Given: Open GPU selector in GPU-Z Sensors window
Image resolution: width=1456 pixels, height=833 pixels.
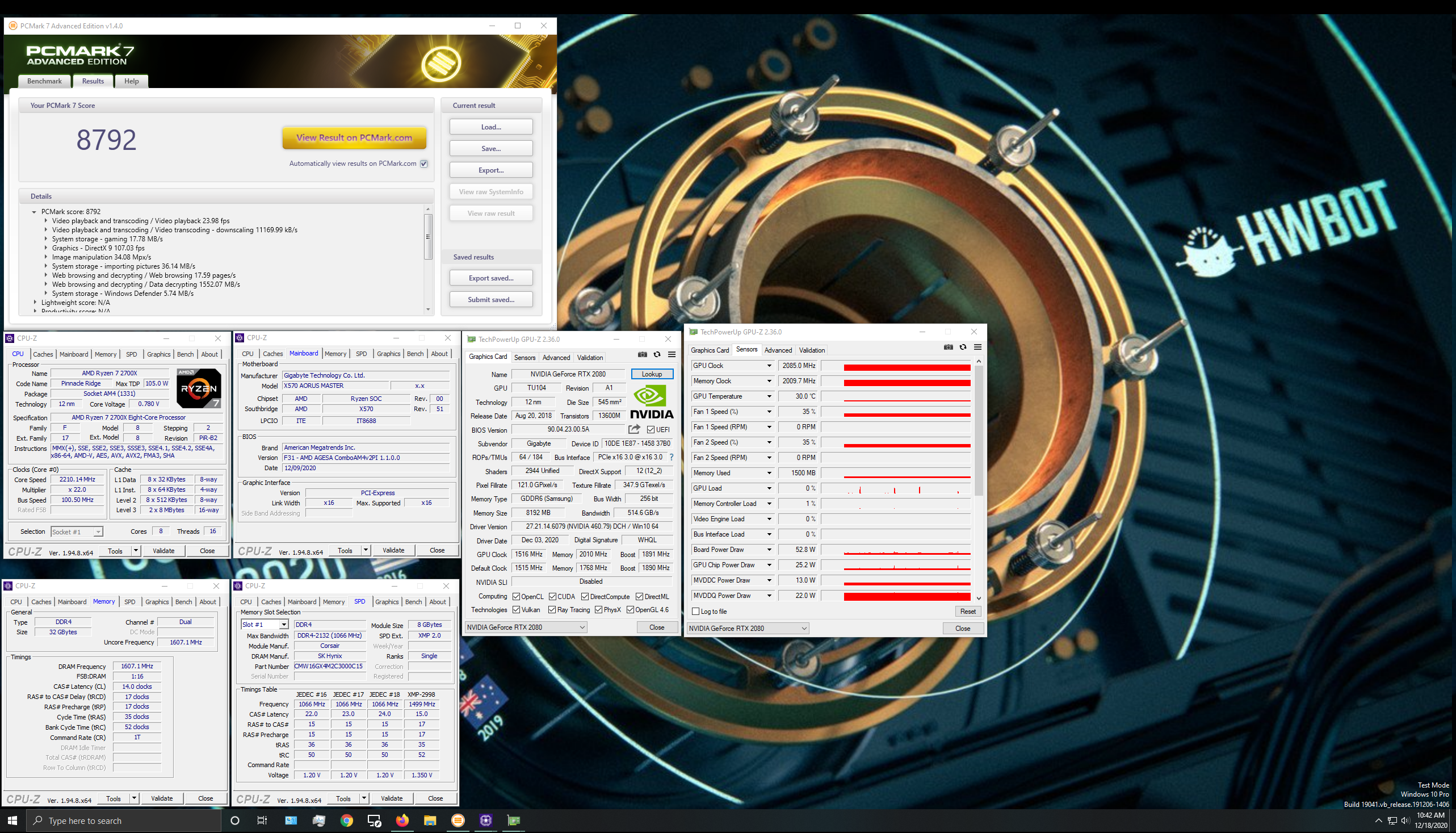Looking at the screenshot, I should pos(748,628).
